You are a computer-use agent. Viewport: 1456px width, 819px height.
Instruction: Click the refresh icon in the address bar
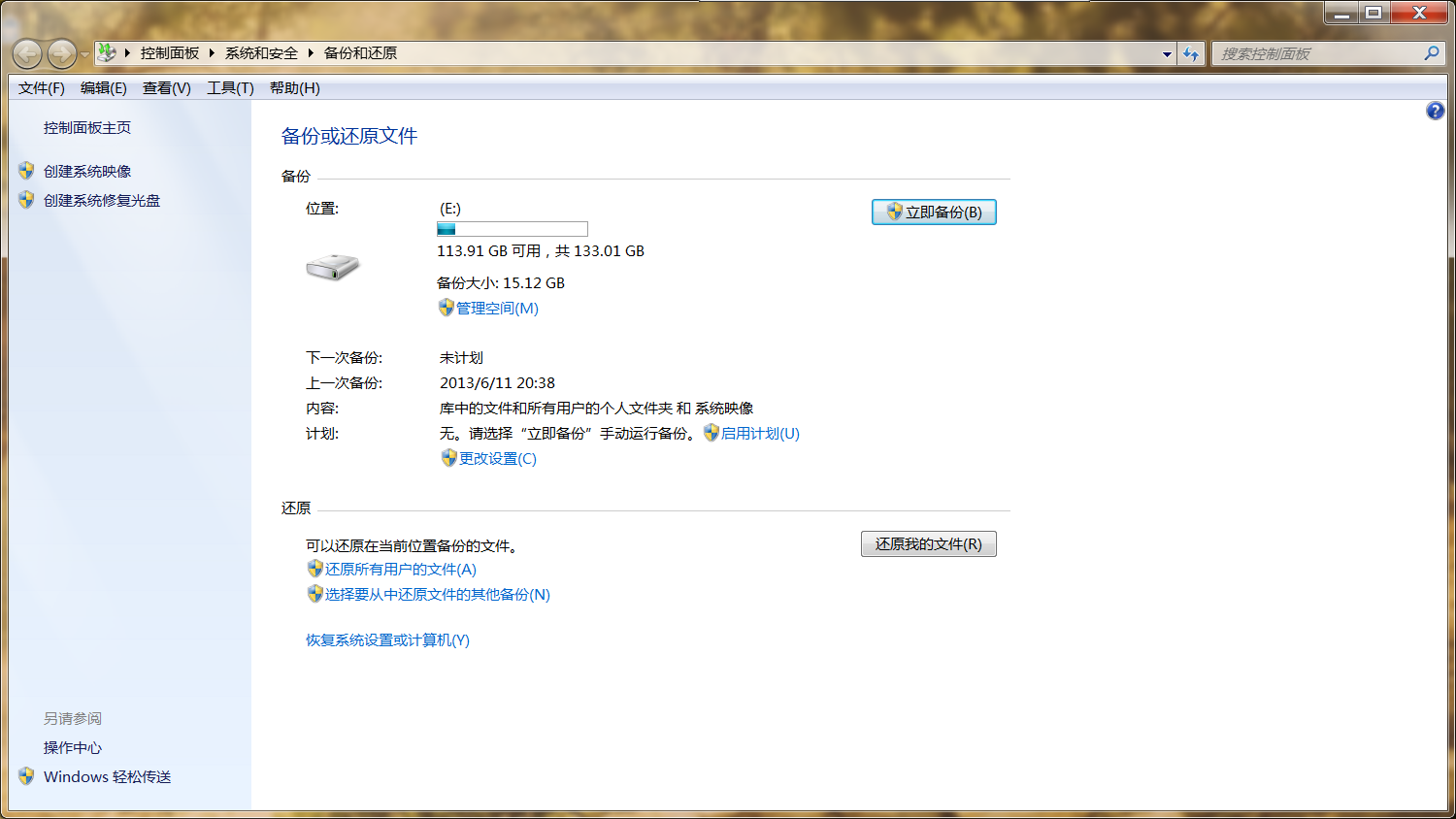(1191, 53)
